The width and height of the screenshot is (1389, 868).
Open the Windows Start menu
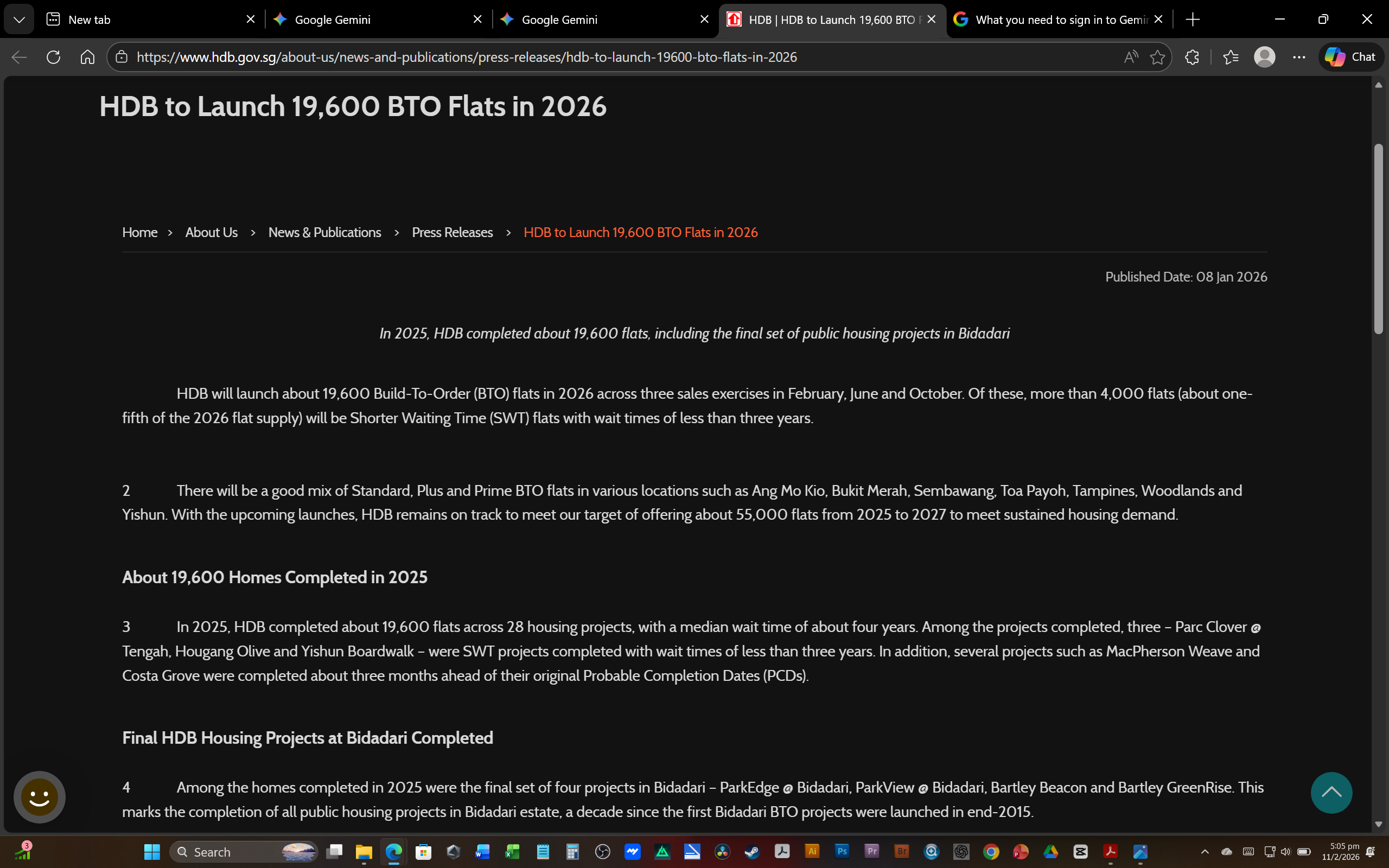coord(152,852)
